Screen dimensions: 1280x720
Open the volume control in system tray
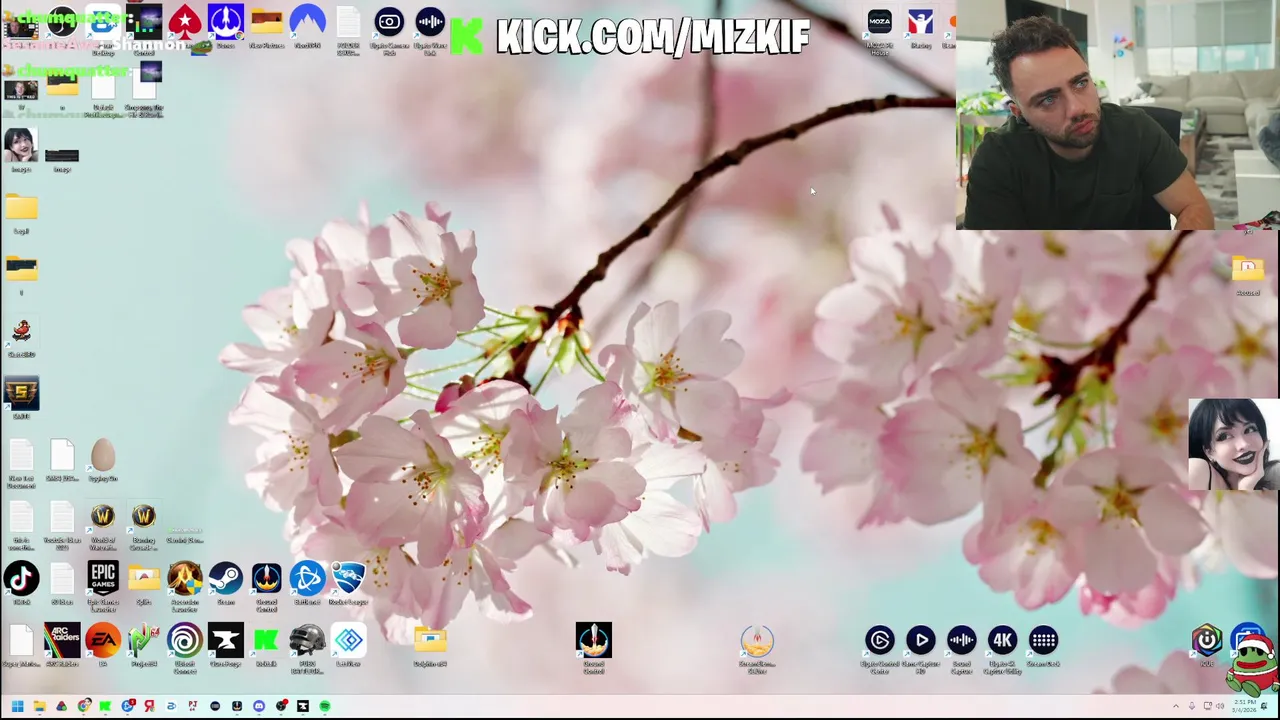(x=1219, y=706)
